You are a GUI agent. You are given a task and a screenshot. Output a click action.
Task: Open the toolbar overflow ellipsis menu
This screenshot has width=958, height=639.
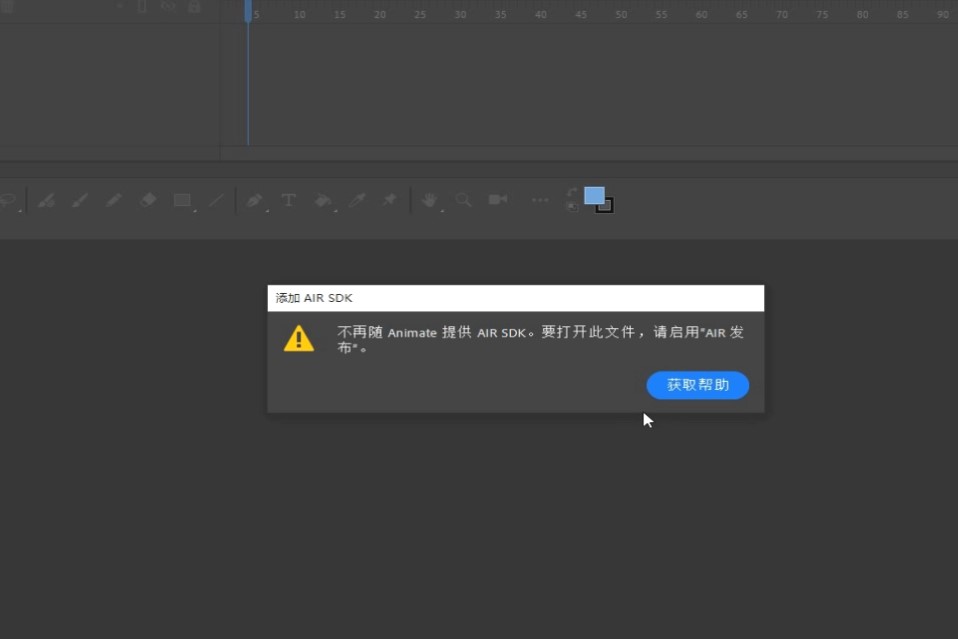click(540, 200)
